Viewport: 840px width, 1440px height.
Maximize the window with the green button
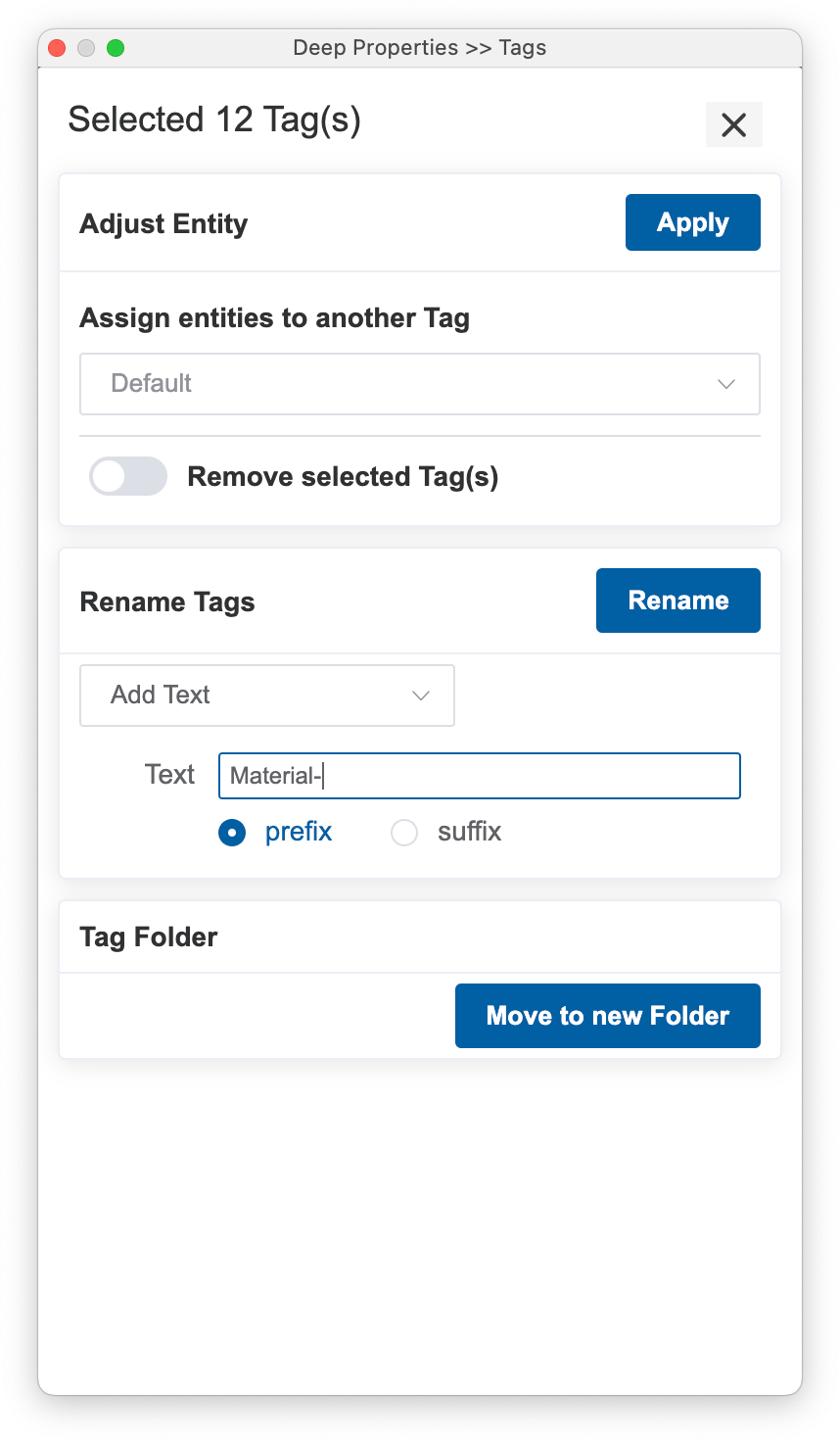[x=116, y=48]
